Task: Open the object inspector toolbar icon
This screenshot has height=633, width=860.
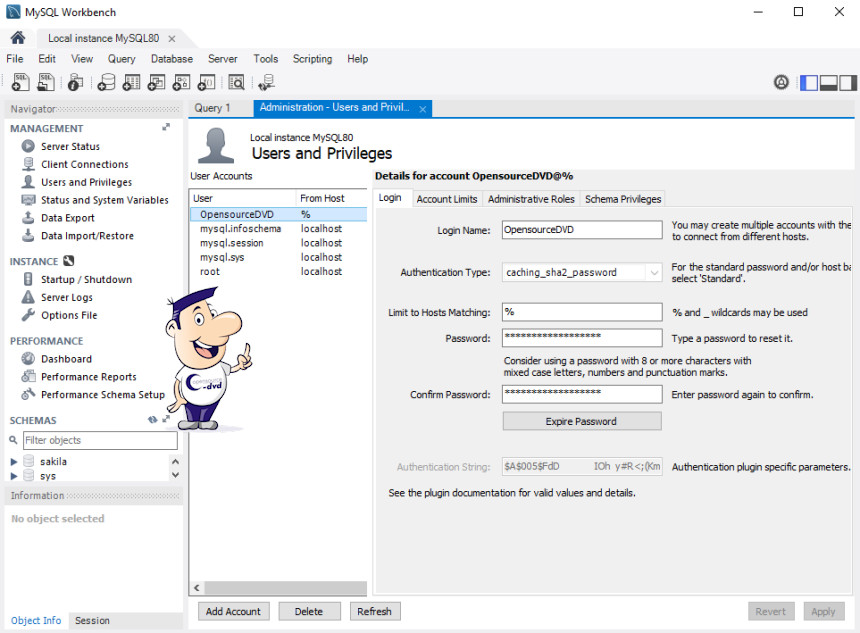Action: pyautogui.click(x=76, y=83)
